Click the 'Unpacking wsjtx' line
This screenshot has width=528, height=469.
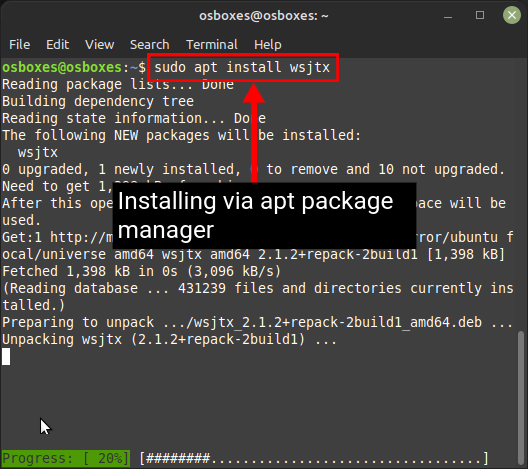[169, 339]
